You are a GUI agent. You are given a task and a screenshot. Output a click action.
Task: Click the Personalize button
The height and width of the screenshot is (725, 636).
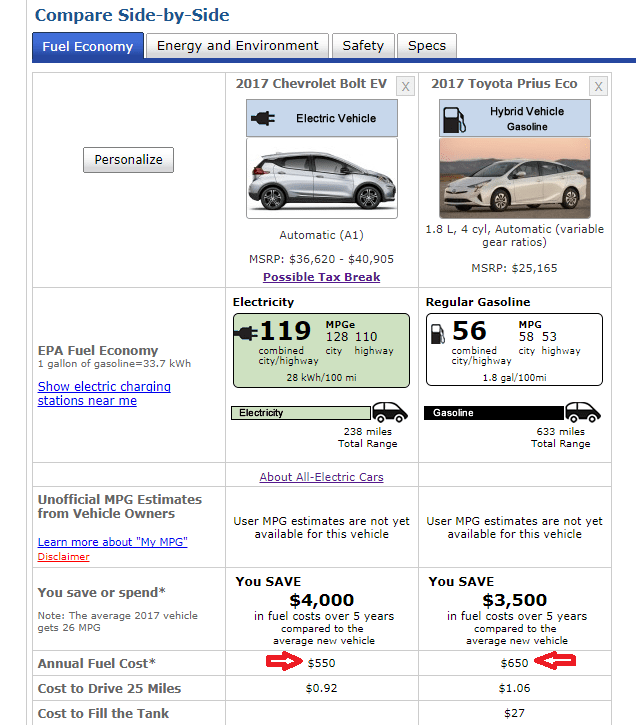click(128, 160)
